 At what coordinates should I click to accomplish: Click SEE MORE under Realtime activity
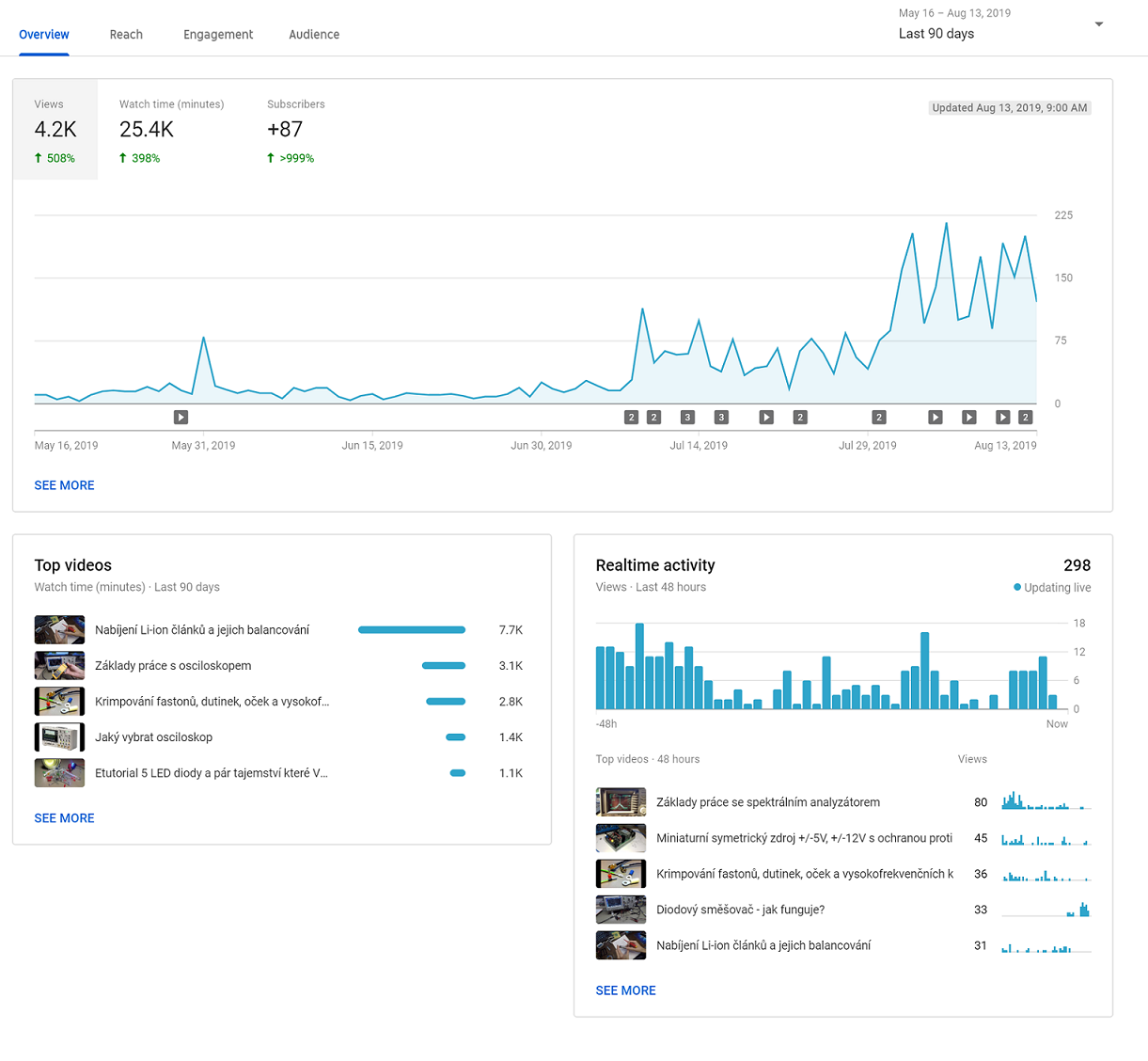[625, 990]
